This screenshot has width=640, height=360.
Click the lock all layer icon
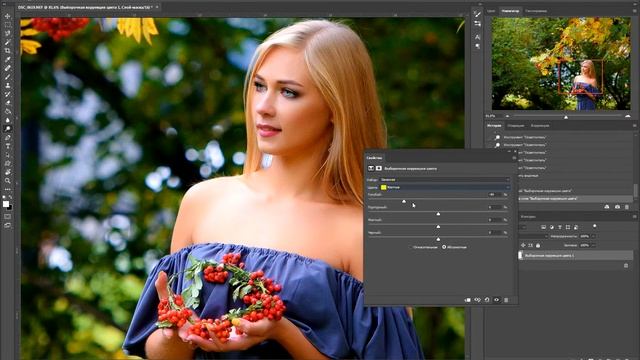(x=538, y=245)
